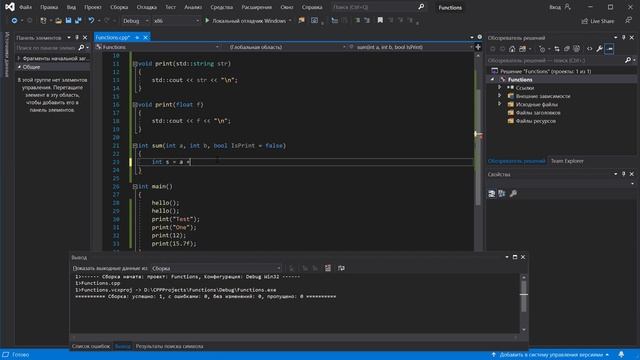This screenshot has width=640, height=360.
Task: Open the Отладка menu
Action: (147, 7)
